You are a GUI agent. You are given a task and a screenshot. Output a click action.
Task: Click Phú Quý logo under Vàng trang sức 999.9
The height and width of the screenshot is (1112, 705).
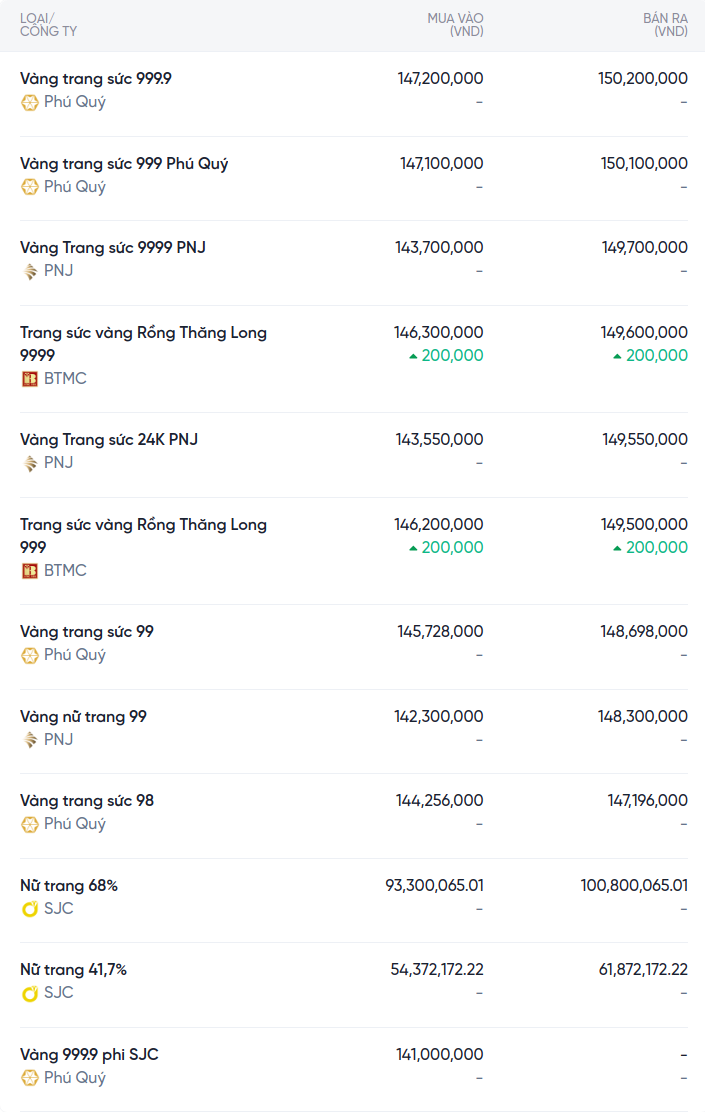click(x=30, y=102)
